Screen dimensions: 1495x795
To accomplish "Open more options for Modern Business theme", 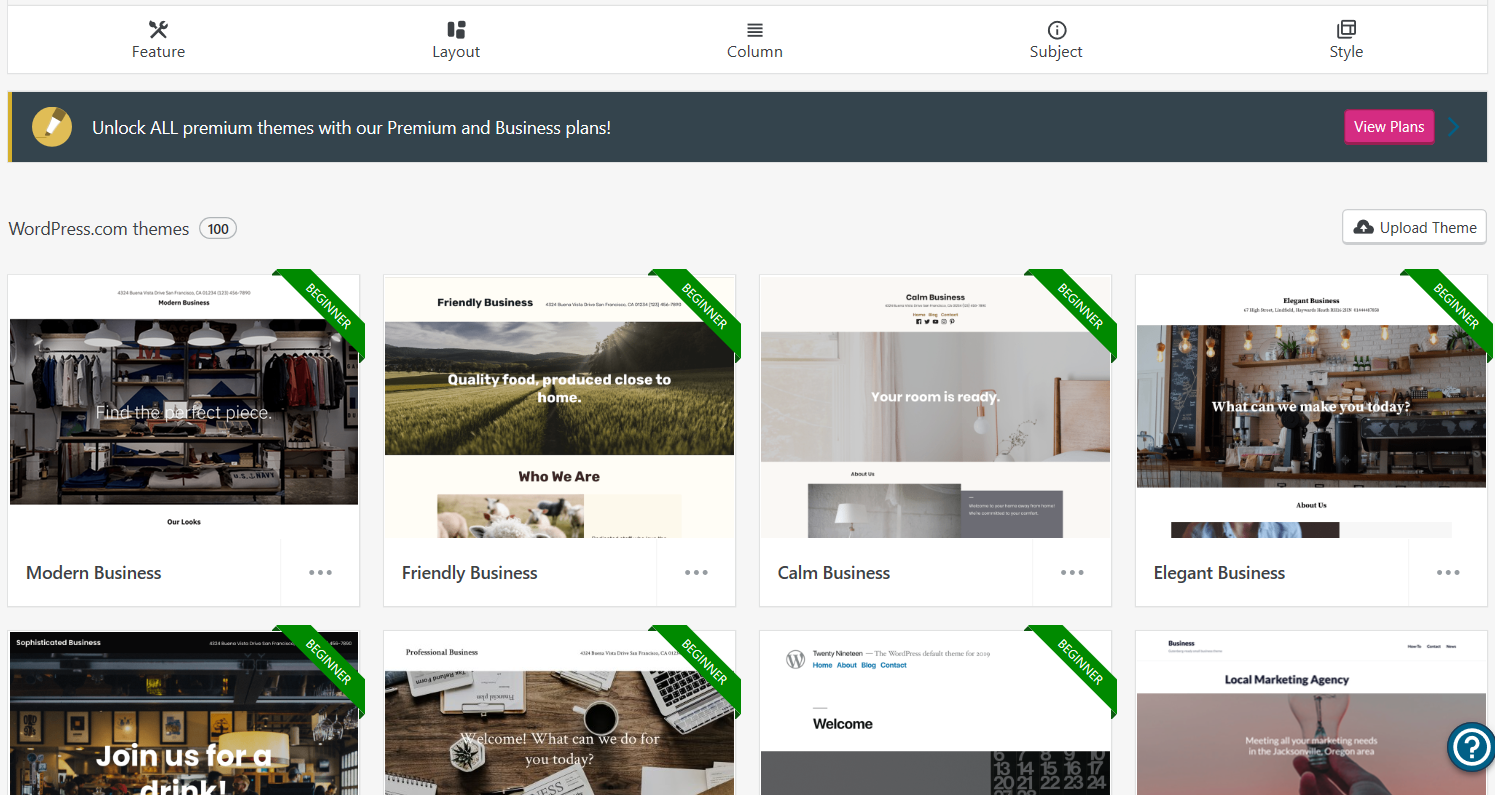I will 320,573.
